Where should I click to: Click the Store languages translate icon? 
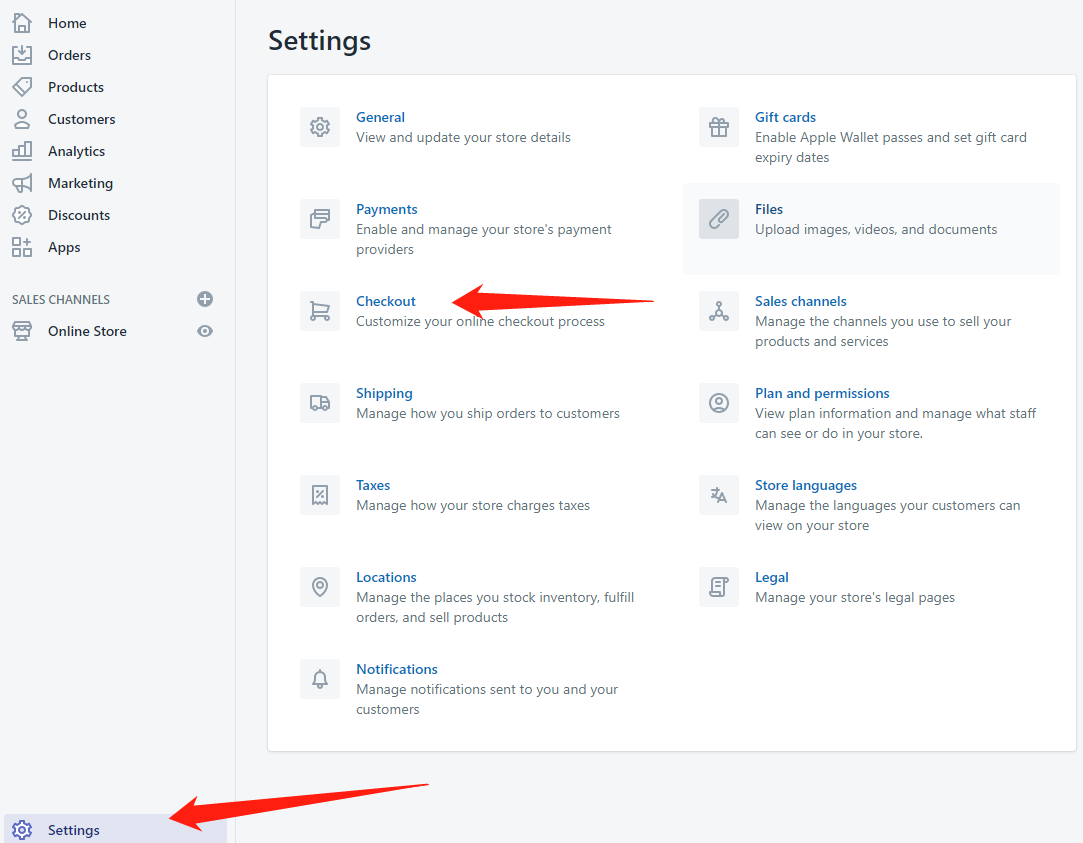(719, 495)
